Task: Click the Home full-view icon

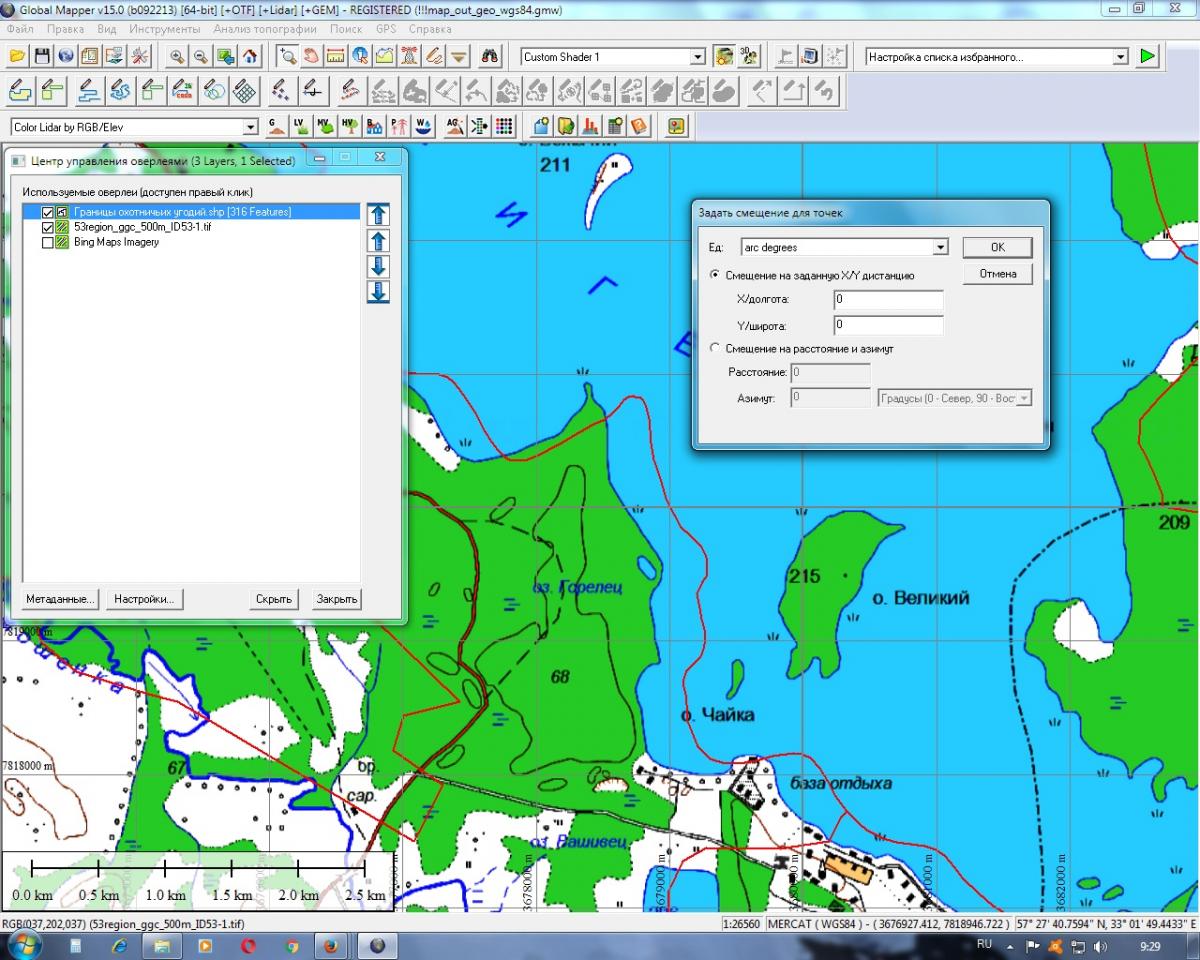Action: tap(249, 57)
